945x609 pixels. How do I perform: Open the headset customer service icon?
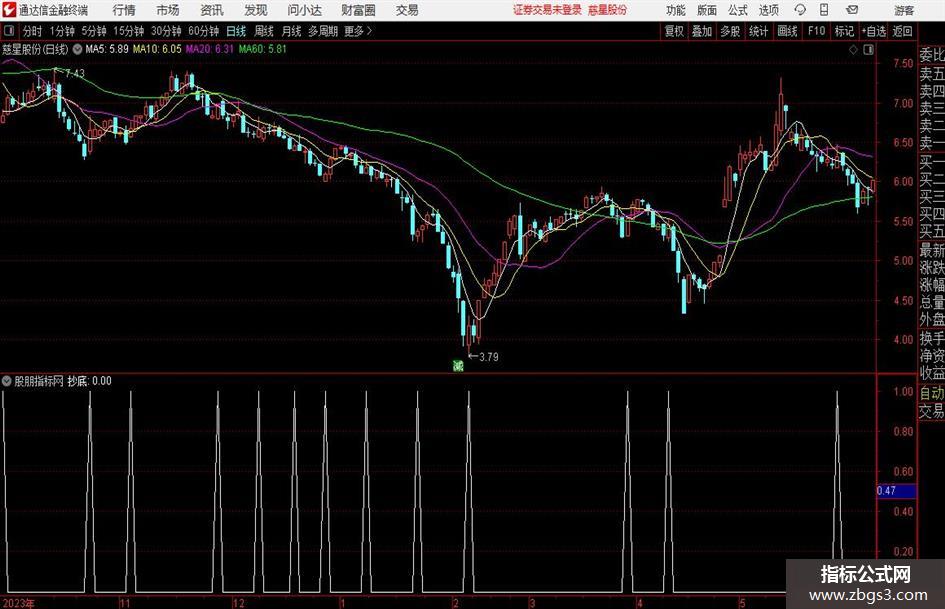800,10
